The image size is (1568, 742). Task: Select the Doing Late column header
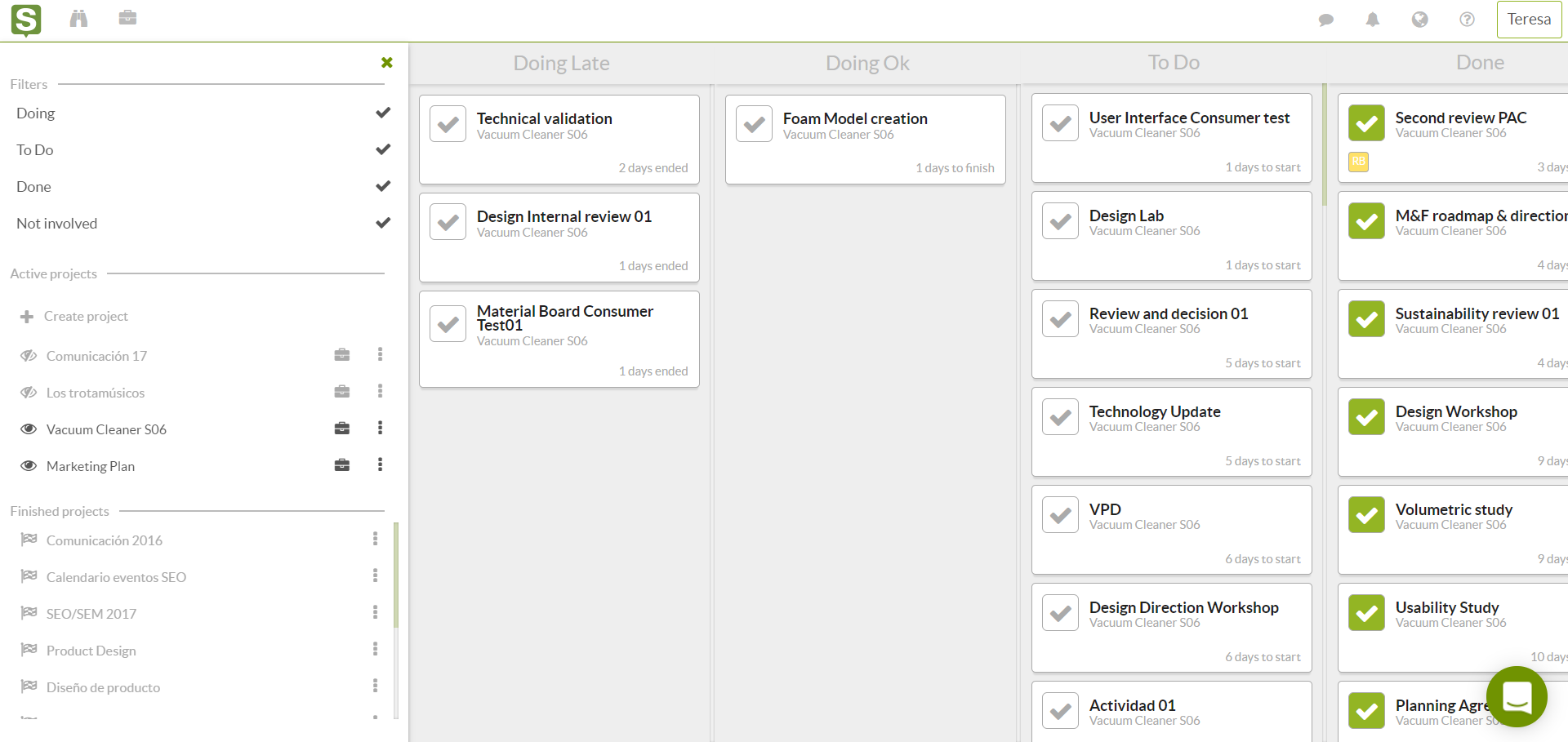[561, 64]
